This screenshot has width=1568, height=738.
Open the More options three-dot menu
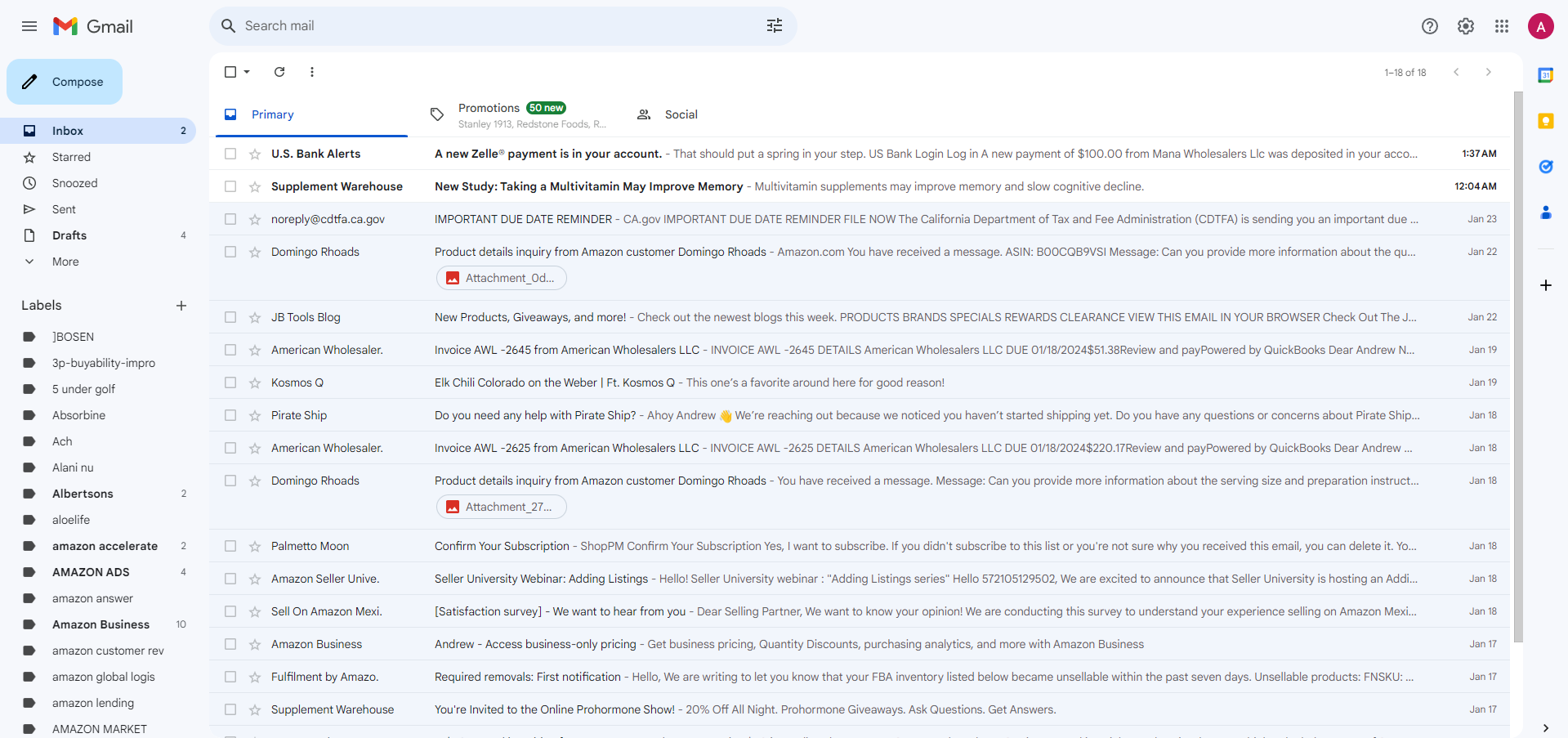tap(312, 72)
